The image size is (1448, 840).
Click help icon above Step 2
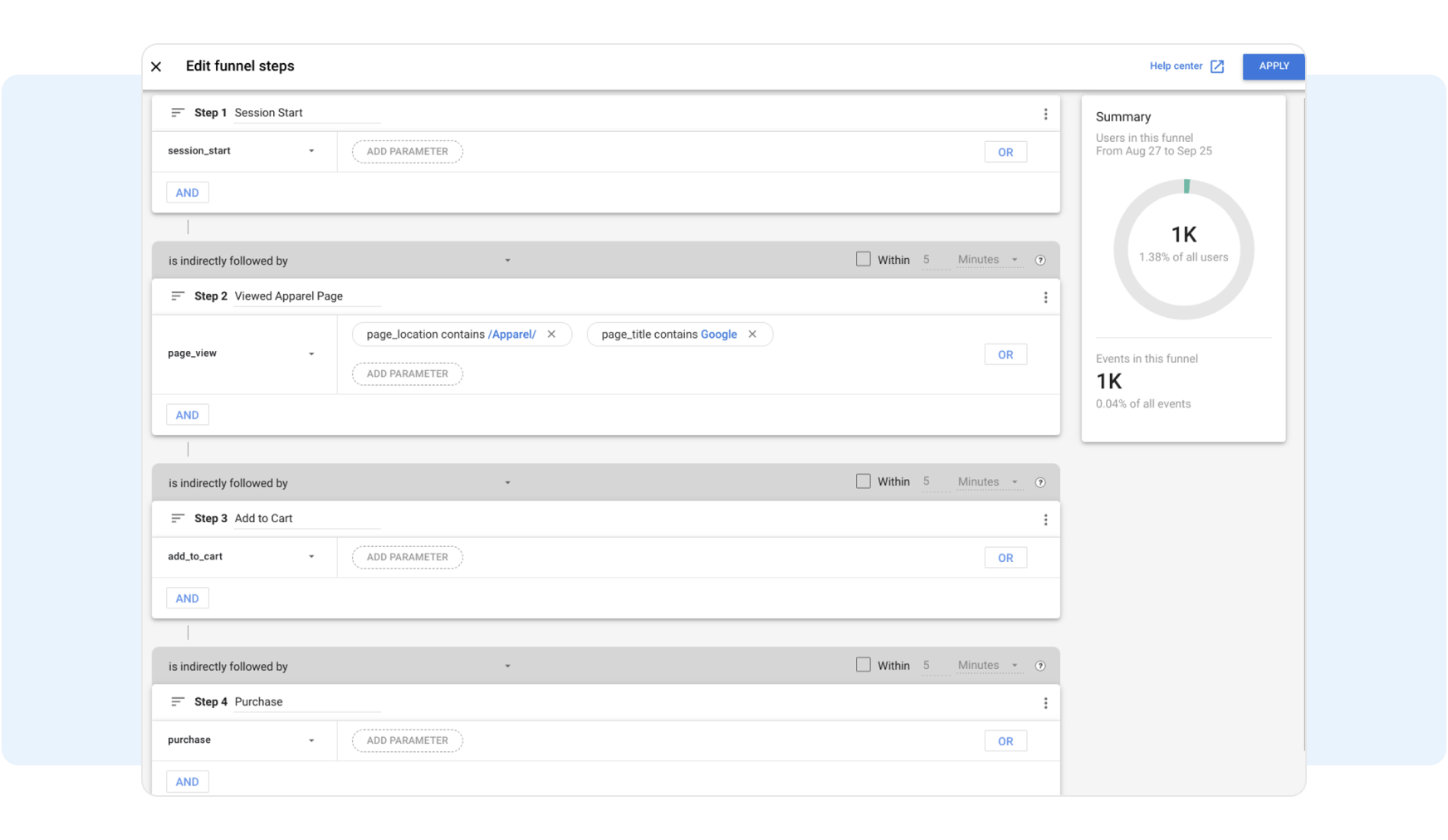pyautogui.click(x=1040, y=261)
